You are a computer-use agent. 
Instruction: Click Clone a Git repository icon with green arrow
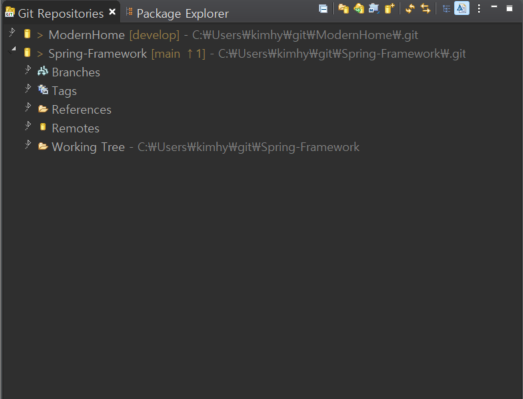(x=359, y=8)
